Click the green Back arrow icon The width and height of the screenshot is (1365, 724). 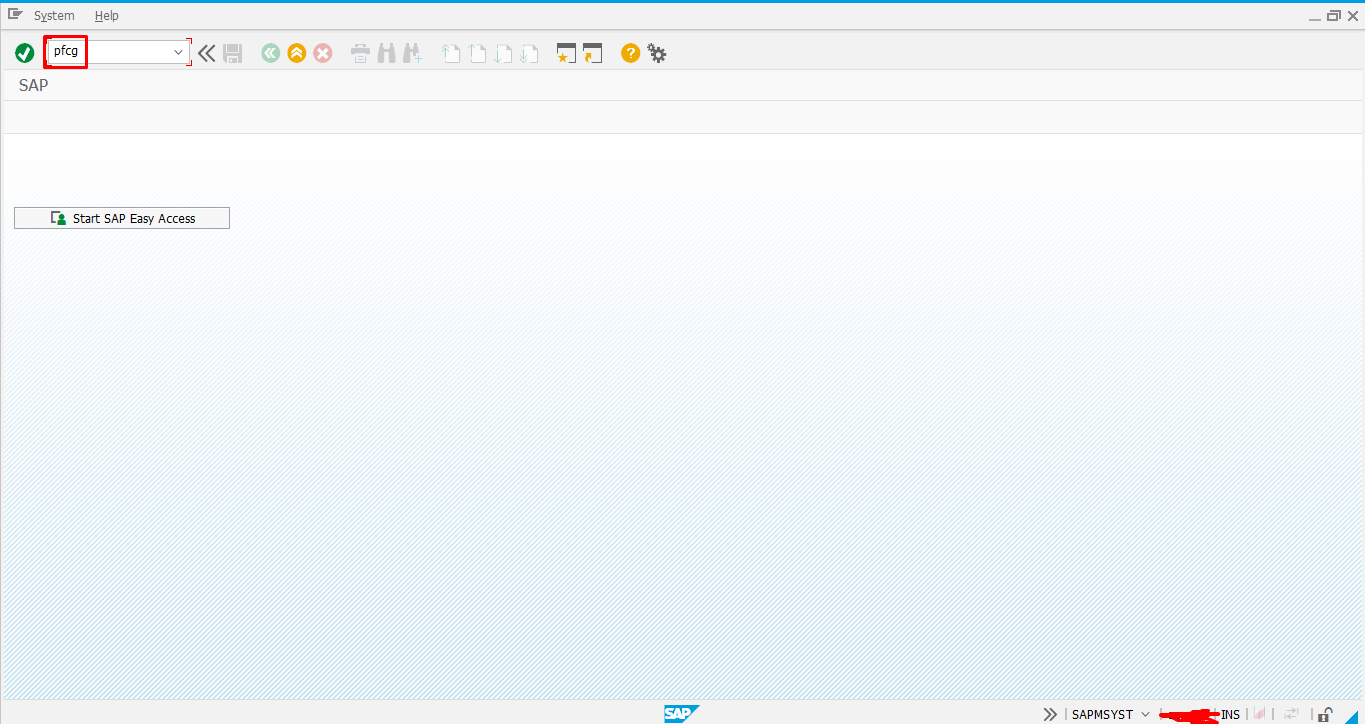[270, 53]
